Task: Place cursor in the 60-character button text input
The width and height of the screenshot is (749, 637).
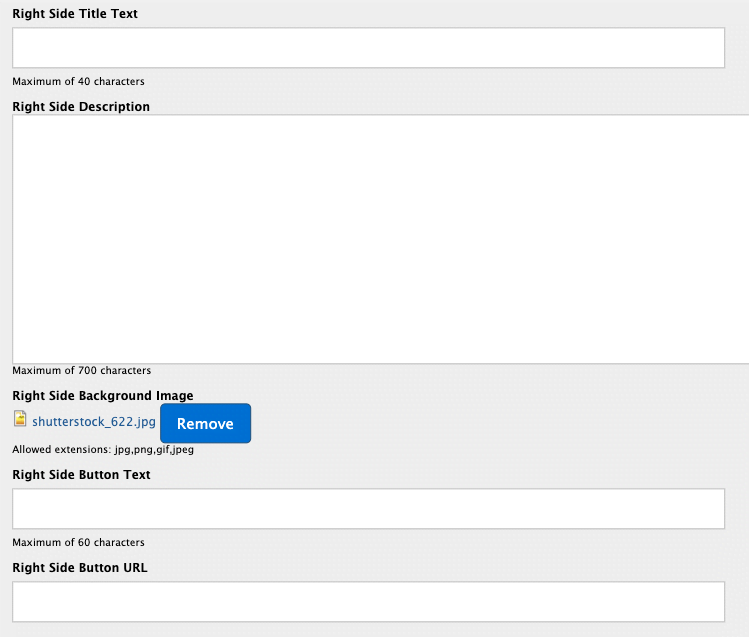Action: pyautogui.click(x=368, y=509)
